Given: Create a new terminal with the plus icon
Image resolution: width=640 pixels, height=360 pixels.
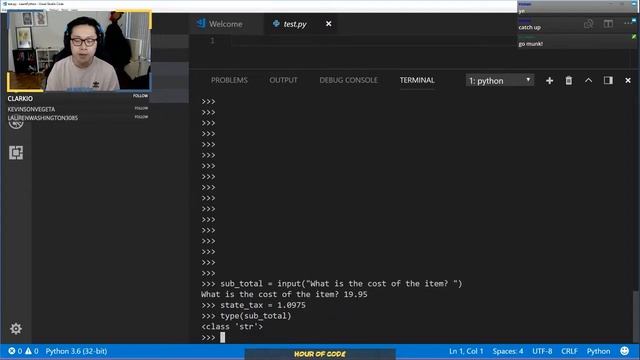Looking at the screenshot, I should (549, 81).
